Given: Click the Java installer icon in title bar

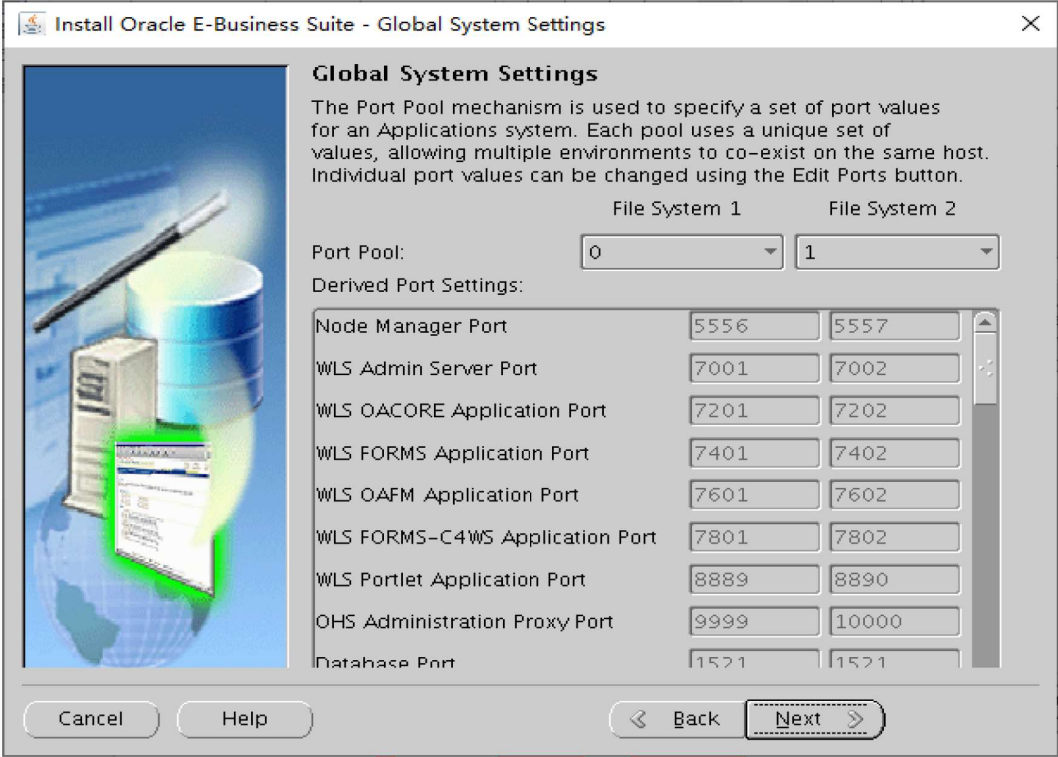Looking at the screenshot, I should tap(31, 24).
